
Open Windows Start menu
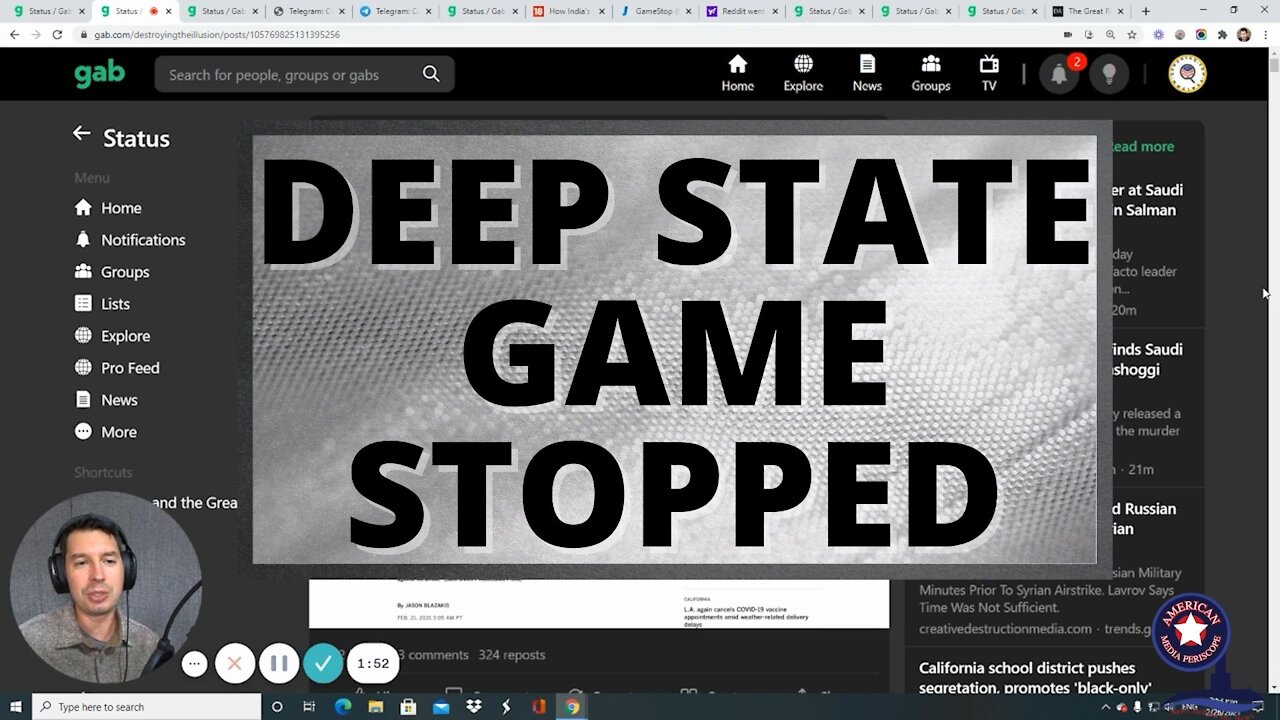[15, 707]
